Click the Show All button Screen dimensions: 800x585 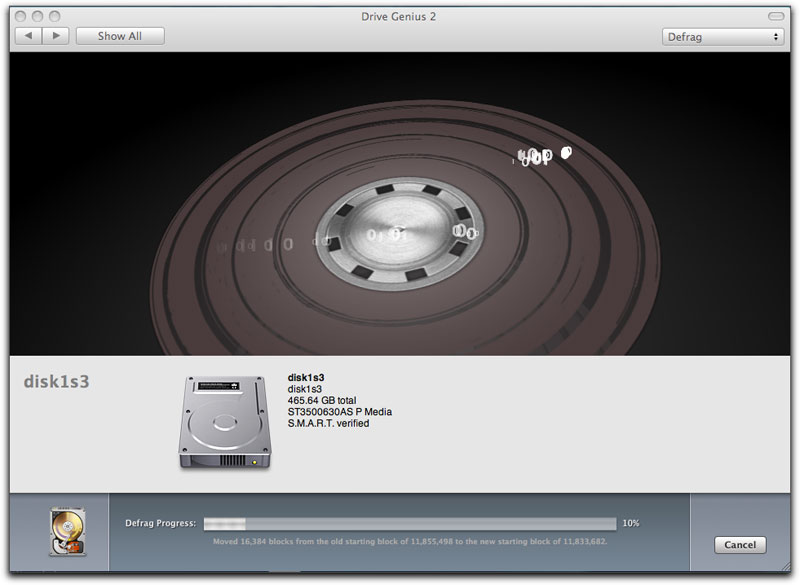click(120, 36)
